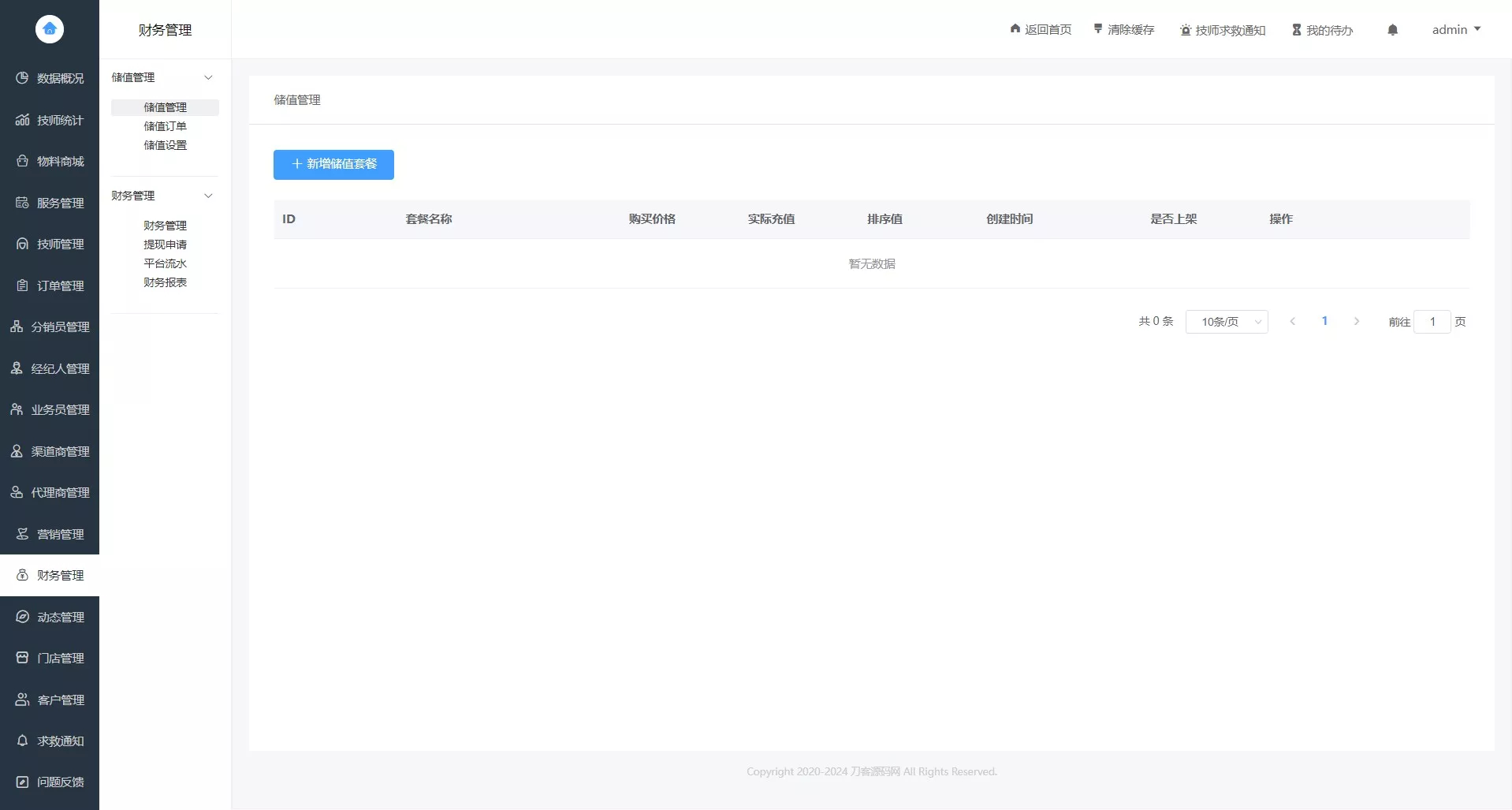This screenshot has width=1512, height=810.
Task: Select 提现申请 in finance submenu
Action: point(165,244)
